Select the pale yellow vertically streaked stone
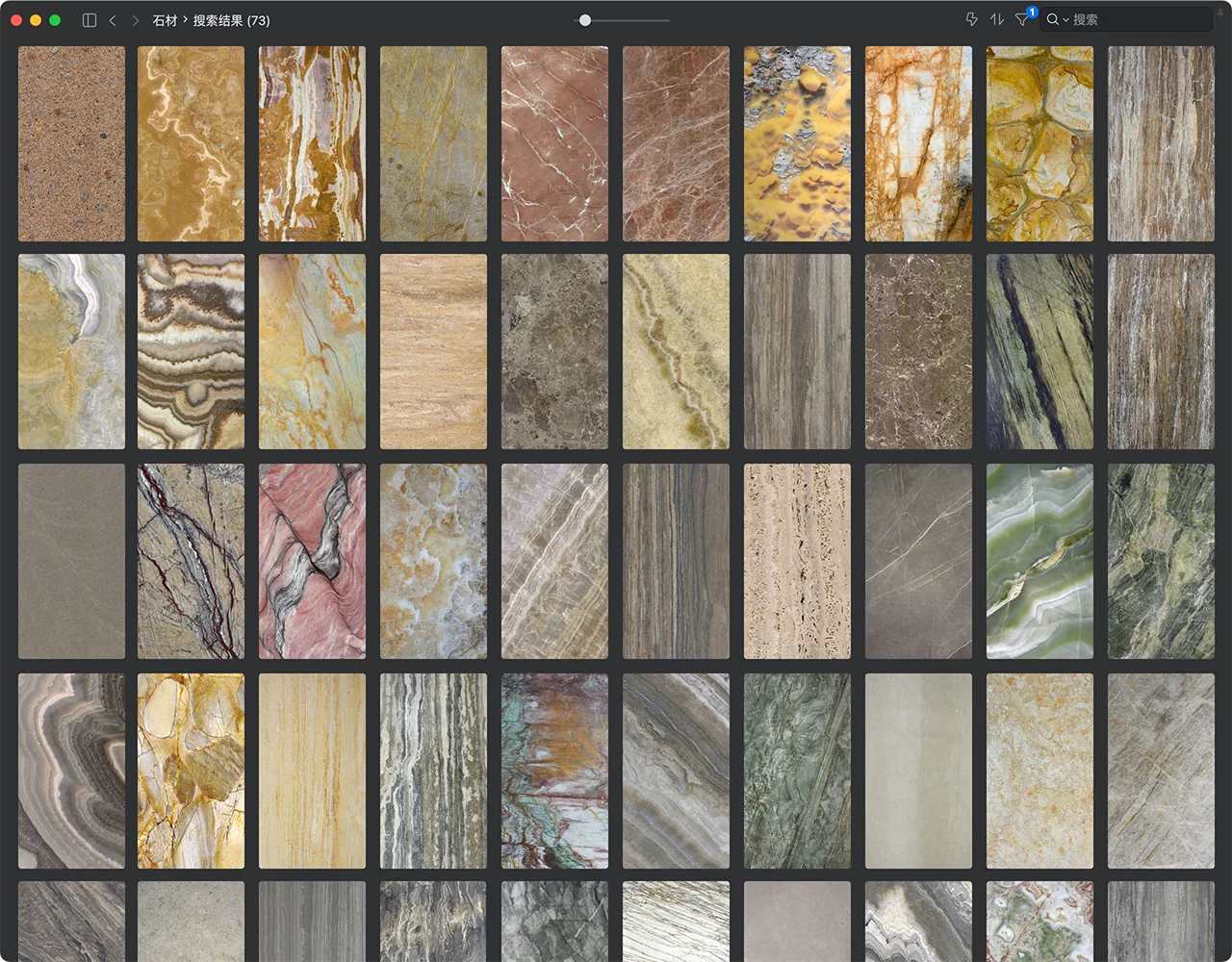 pyautogui.click(x=312, y=771)
